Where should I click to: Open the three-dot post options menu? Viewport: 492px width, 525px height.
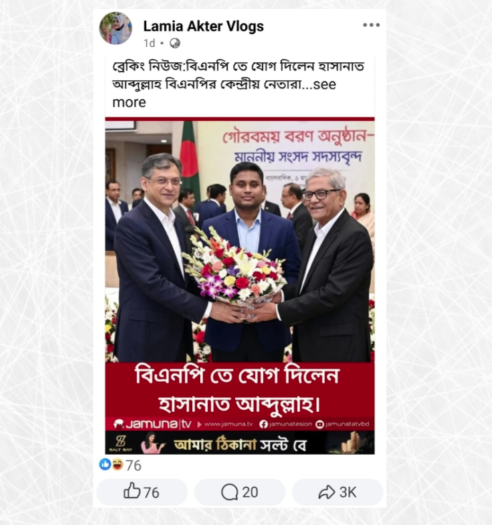click(371, 25)
